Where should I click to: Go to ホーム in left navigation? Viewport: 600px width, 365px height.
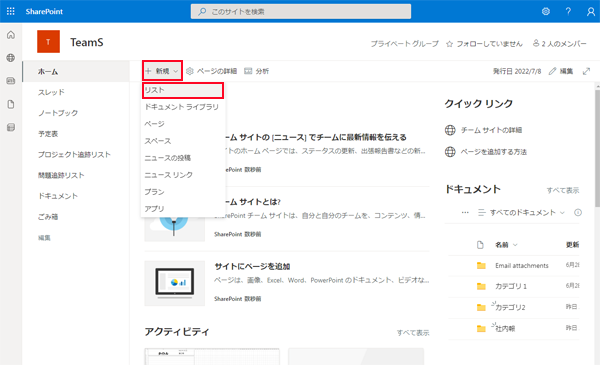(x=76, y=72)
